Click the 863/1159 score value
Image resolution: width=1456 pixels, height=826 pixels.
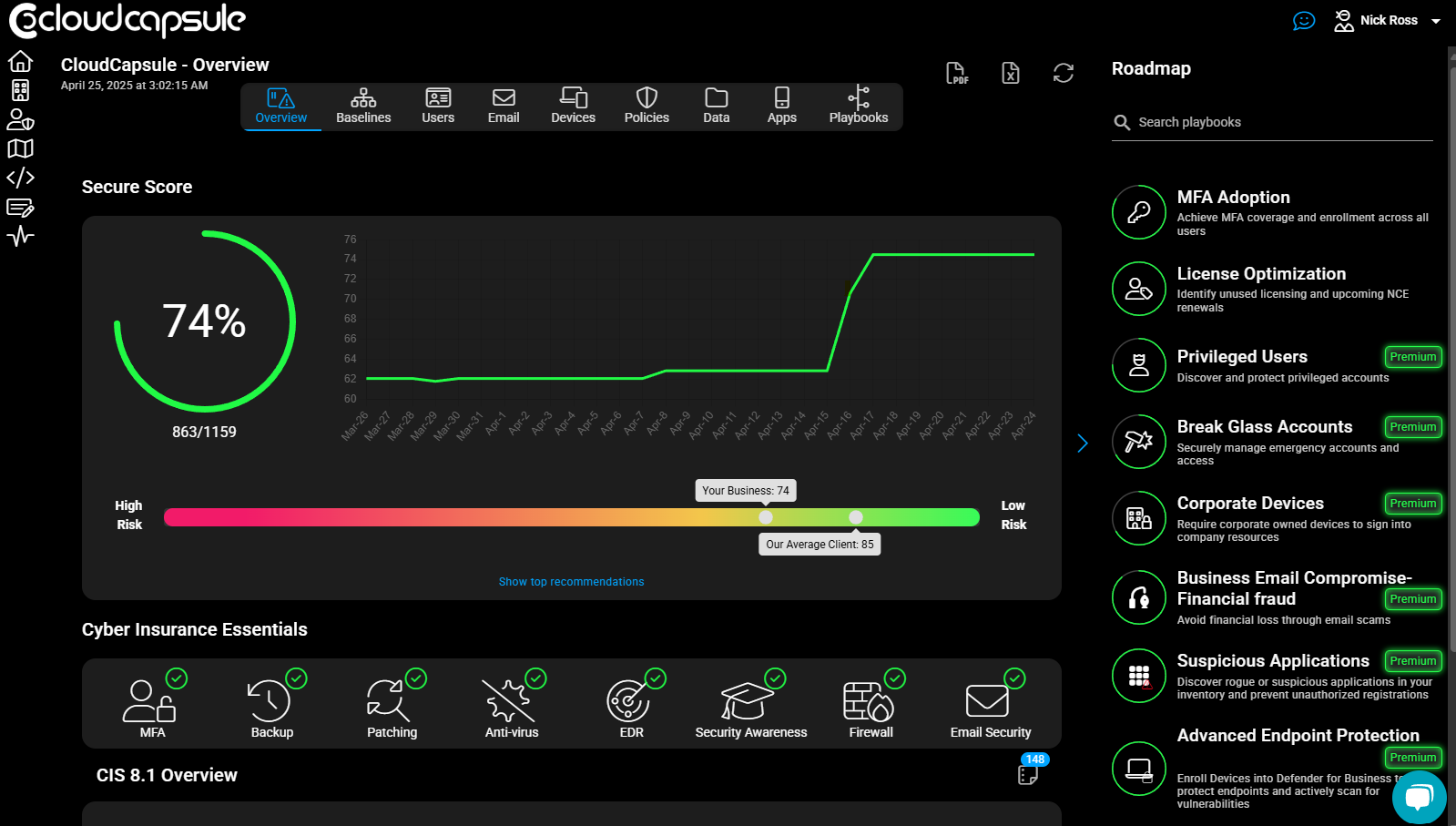tap(204, 432)
